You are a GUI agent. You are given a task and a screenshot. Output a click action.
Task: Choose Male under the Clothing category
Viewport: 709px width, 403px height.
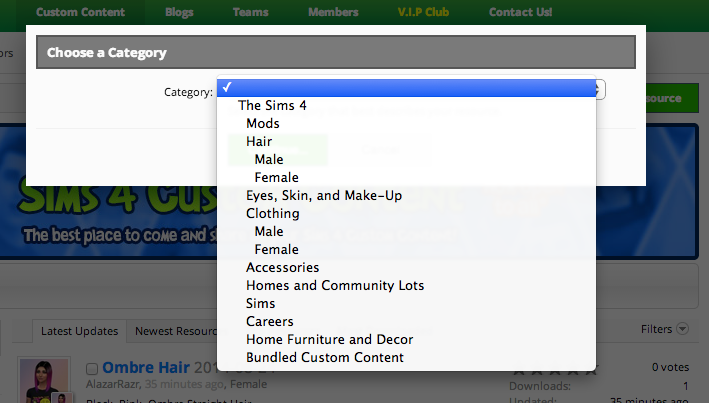(x=406, y=232)
